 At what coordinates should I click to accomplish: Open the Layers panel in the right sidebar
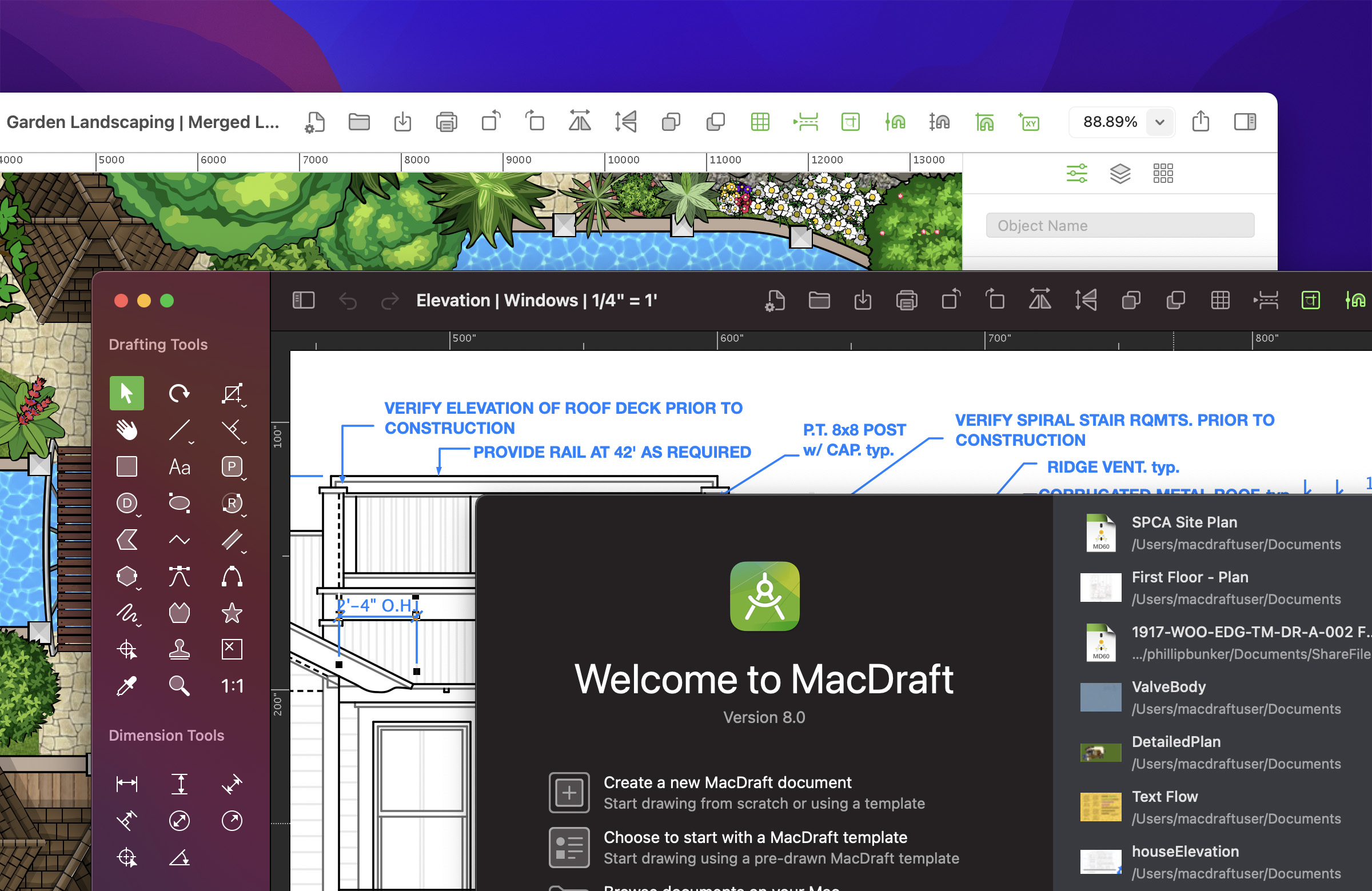pyautogui.click(x=1119, y=173)
